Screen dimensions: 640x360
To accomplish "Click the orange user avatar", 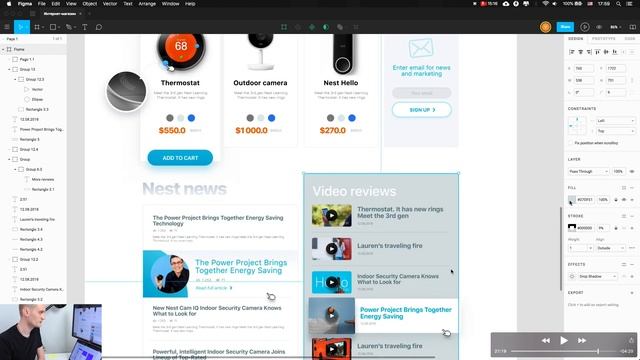I will (545, 27).
